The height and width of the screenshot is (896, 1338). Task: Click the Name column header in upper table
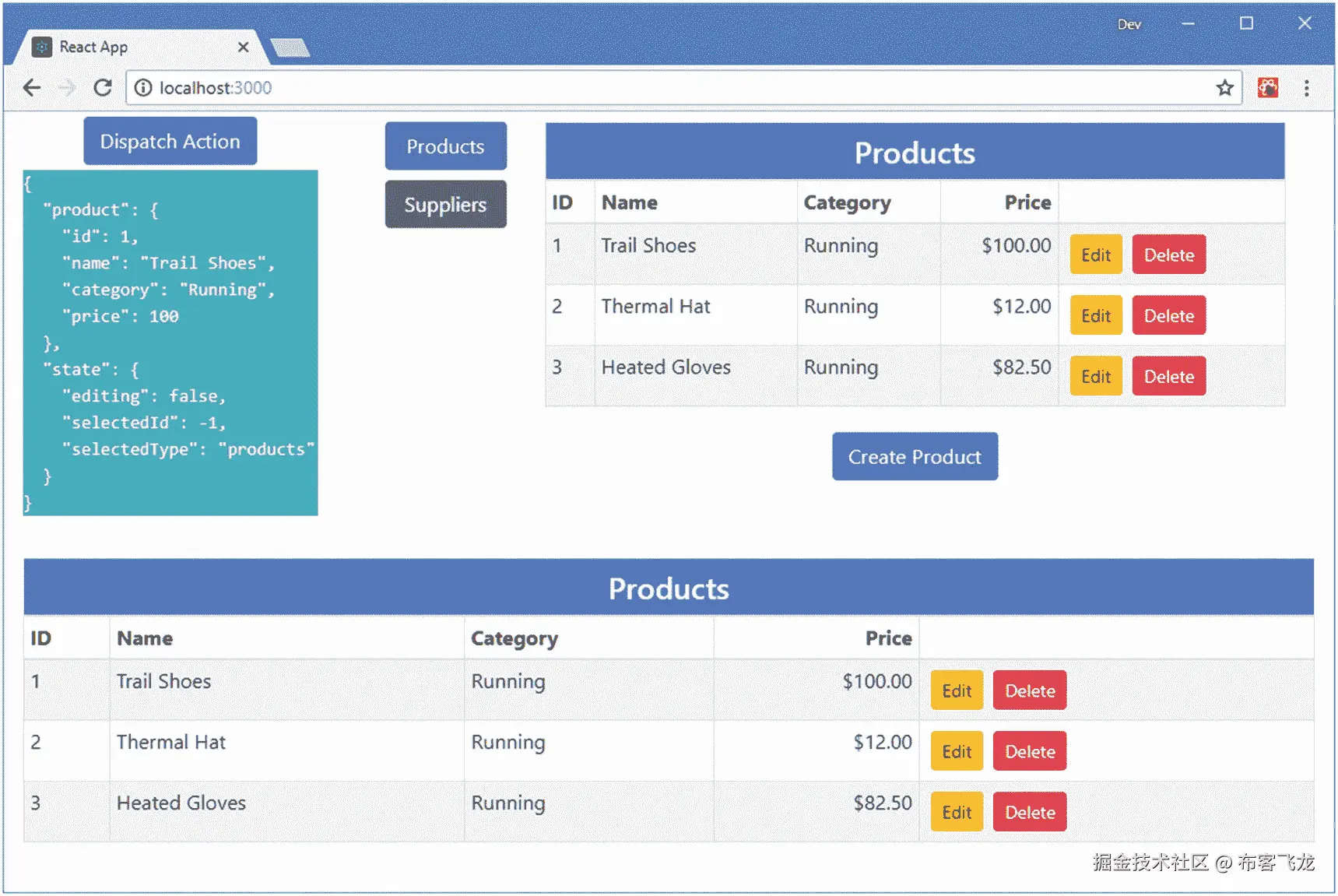(x=630, y=203)
